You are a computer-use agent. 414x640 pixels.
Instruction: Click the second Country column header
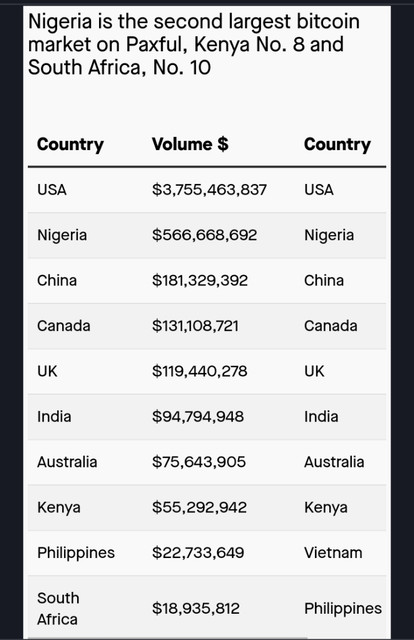[337, 144]
